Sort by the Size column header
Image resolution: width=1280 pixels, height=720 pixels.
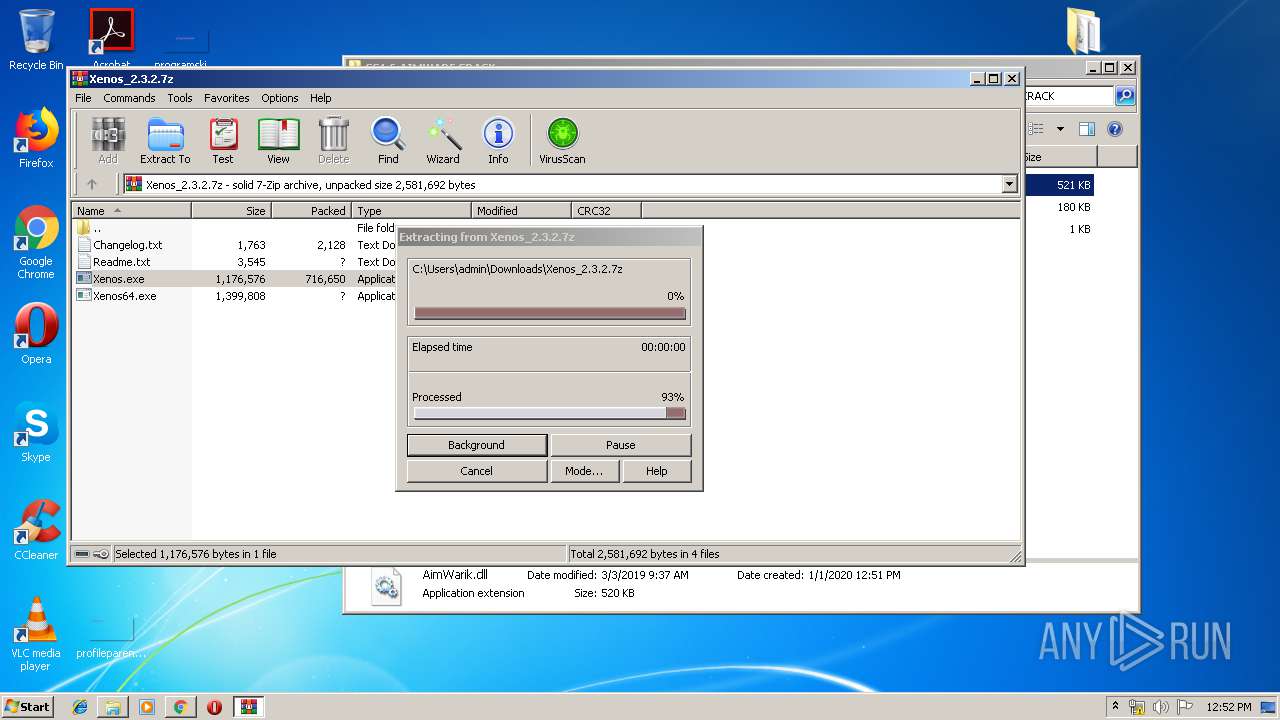coord(231,211)
